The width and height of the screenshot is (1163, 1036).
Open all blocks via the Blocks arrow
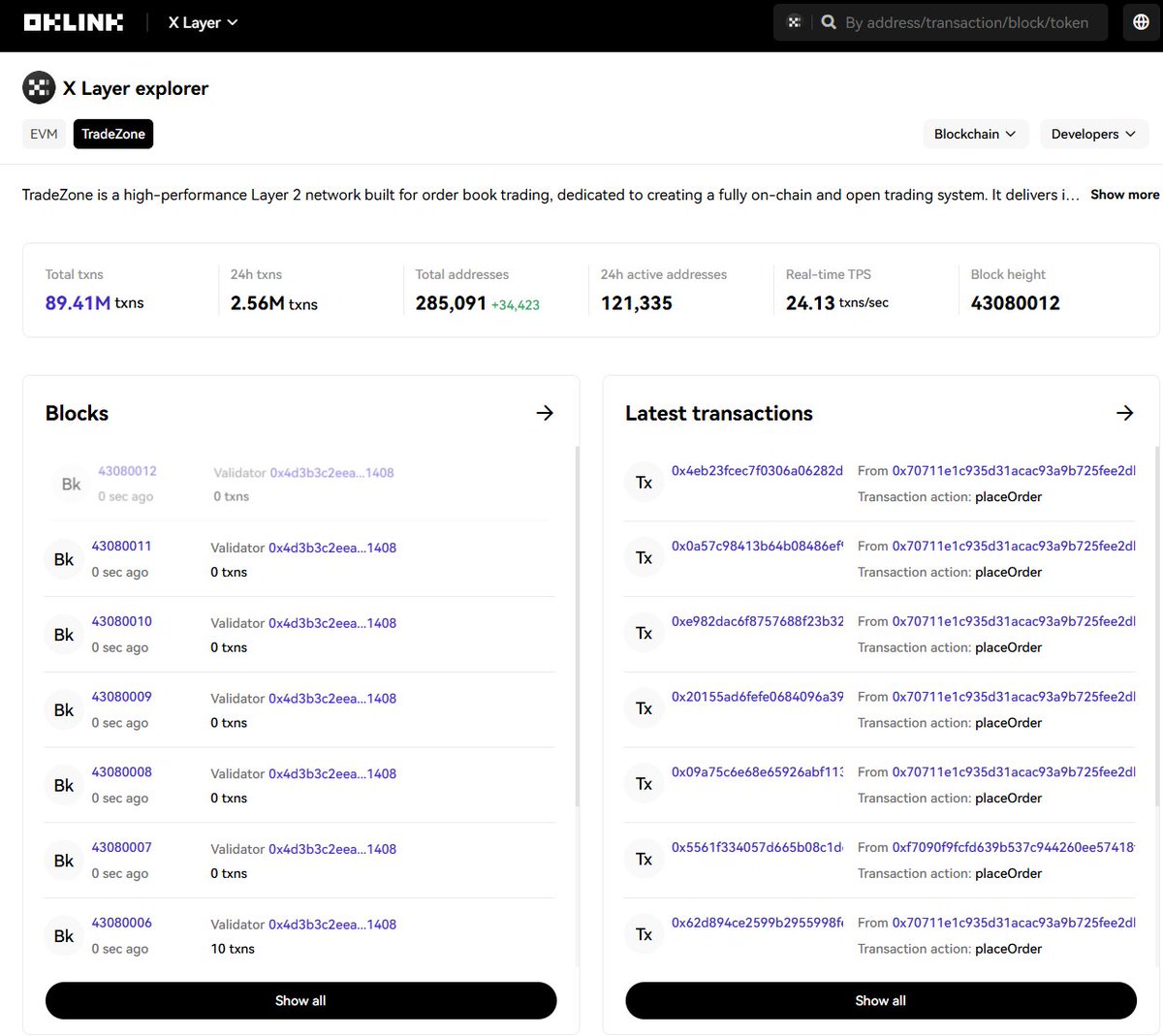pyautogui.click(x=545, y=413)
